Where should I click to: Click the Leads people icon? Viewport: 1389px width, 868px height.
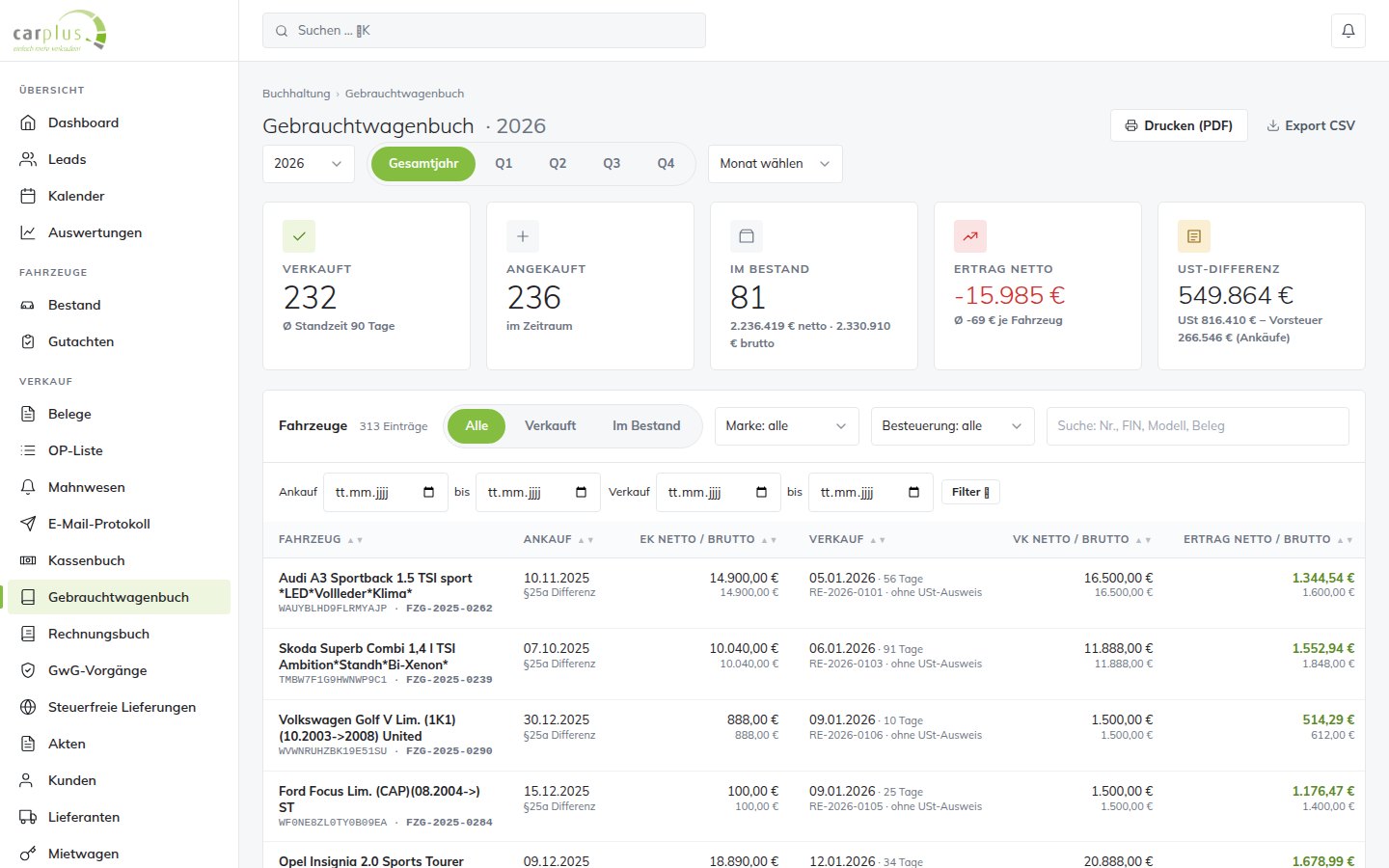(x=28, y=159)
